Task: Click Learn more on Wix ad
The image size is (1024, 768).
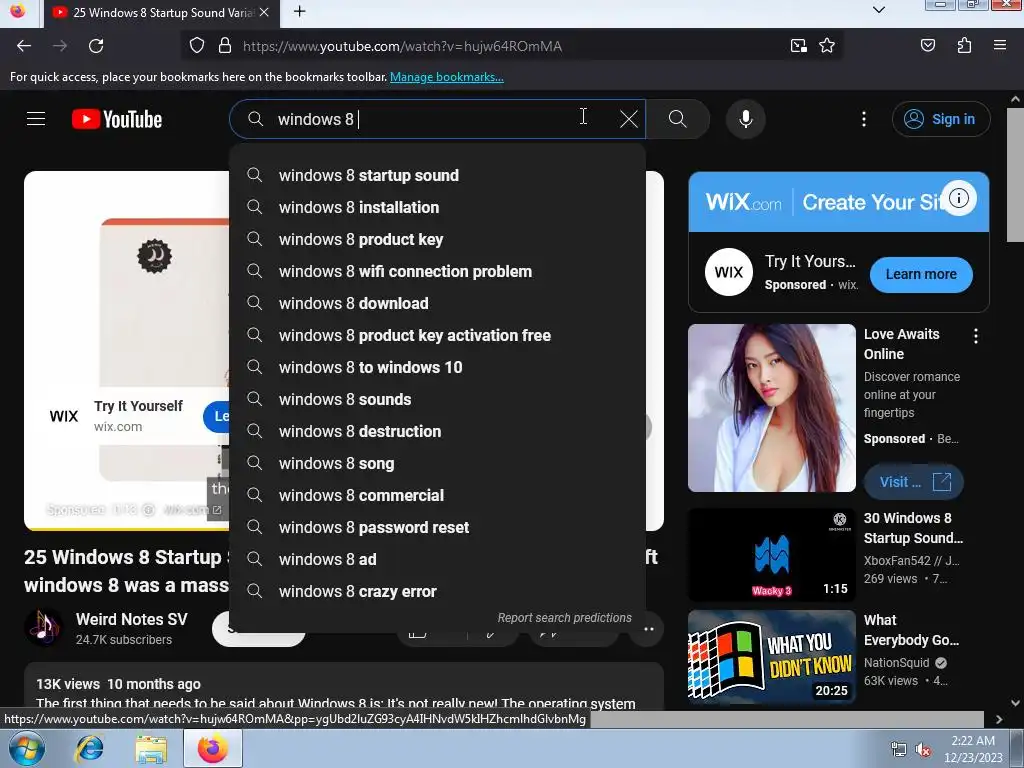Action: 921,274
